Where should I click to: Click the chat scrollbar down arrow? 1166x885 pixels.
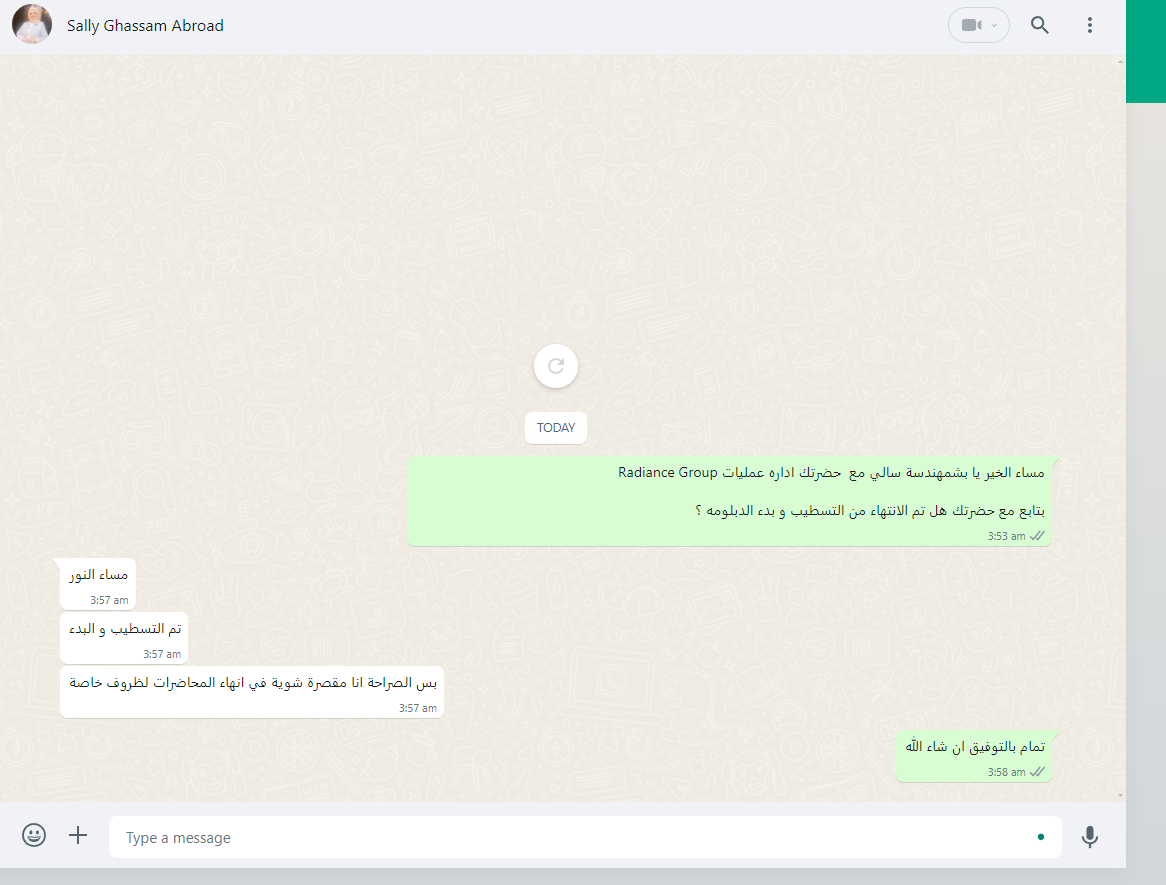1120,795
